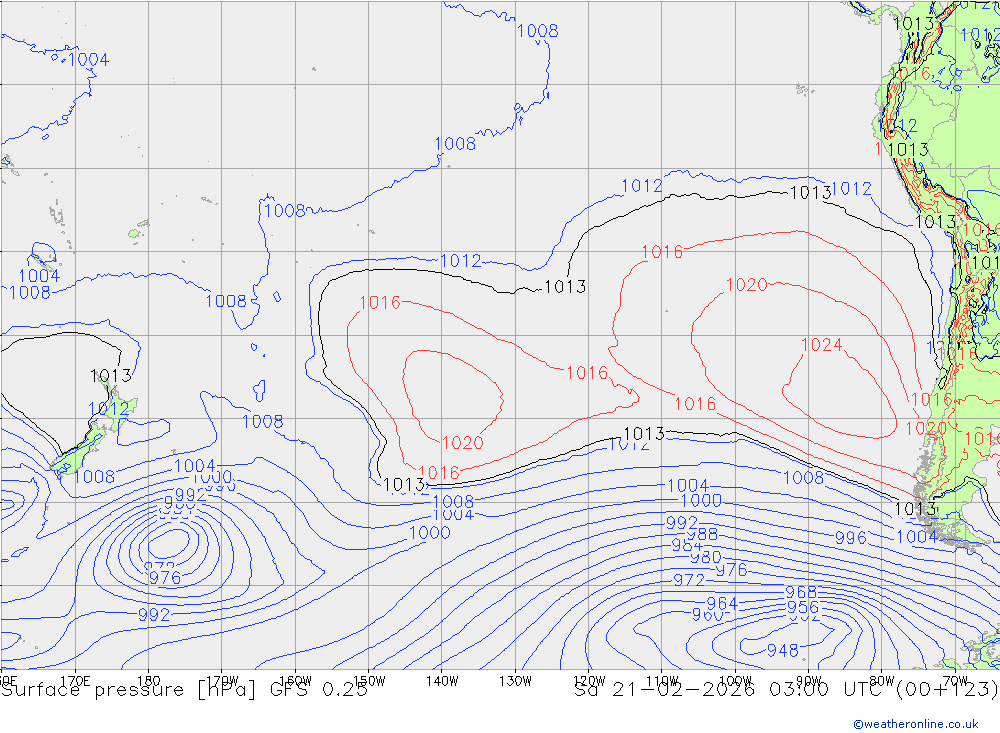Click the 980 isobar label
1000x733 pixels.
[706, 558]
